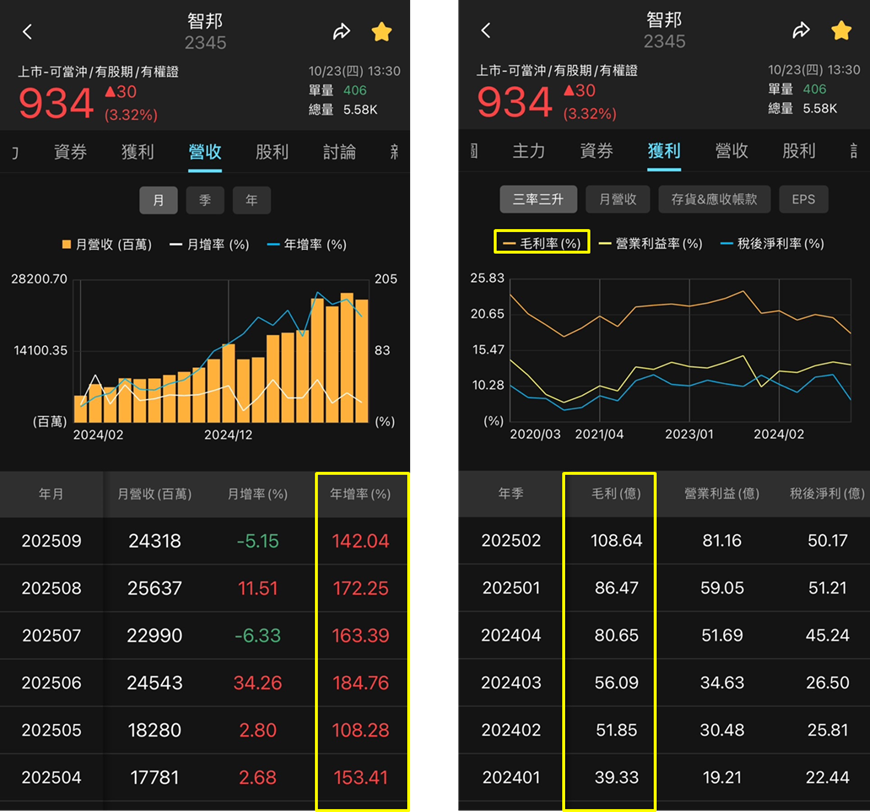Viewport: 870px width, 812px height.
Task: Select the 202508 revenue row
Action: (205, 588)
